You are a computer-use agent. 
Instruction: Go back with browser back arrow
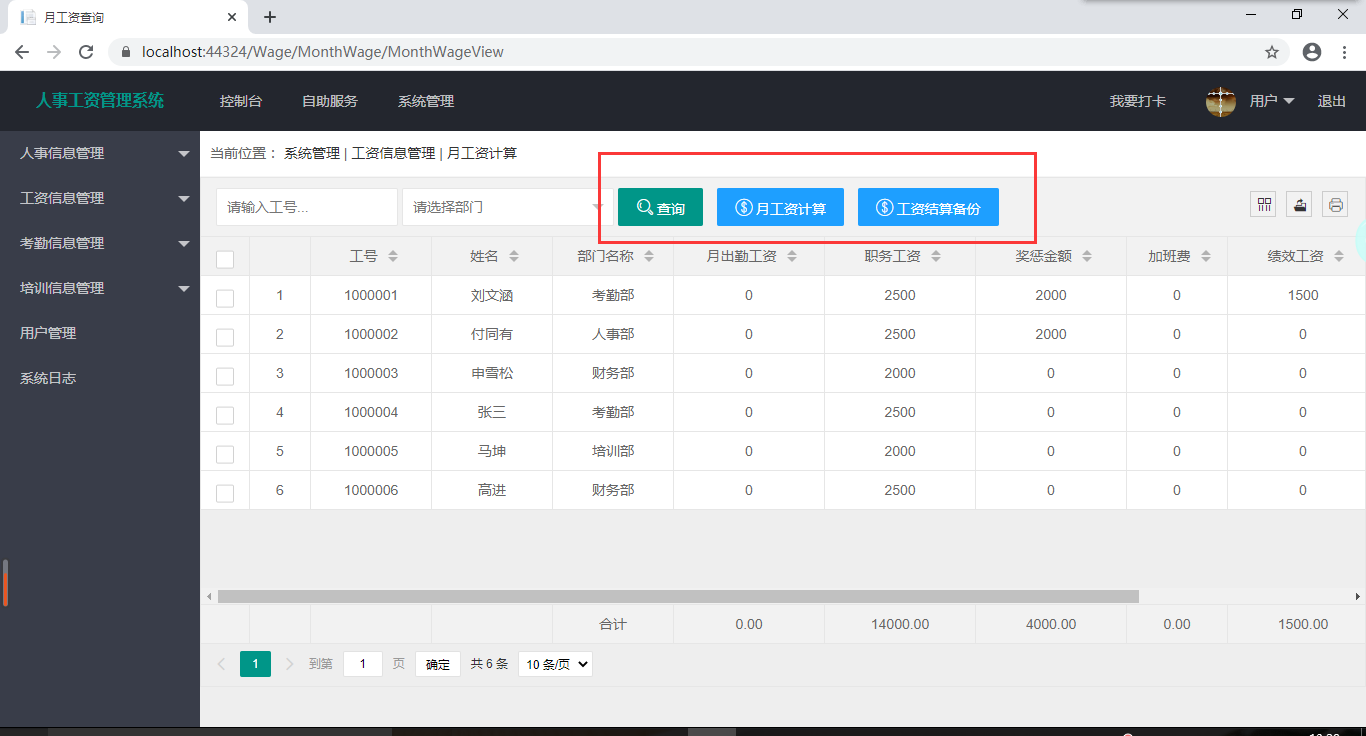click(x=22, y=52)
